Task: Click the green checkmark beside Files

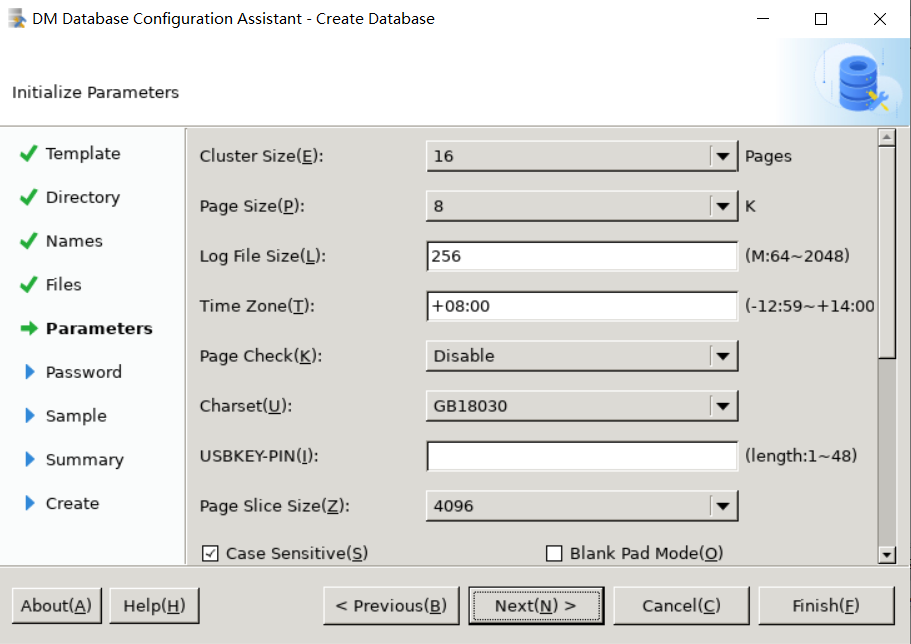Action: pos(28,285)
